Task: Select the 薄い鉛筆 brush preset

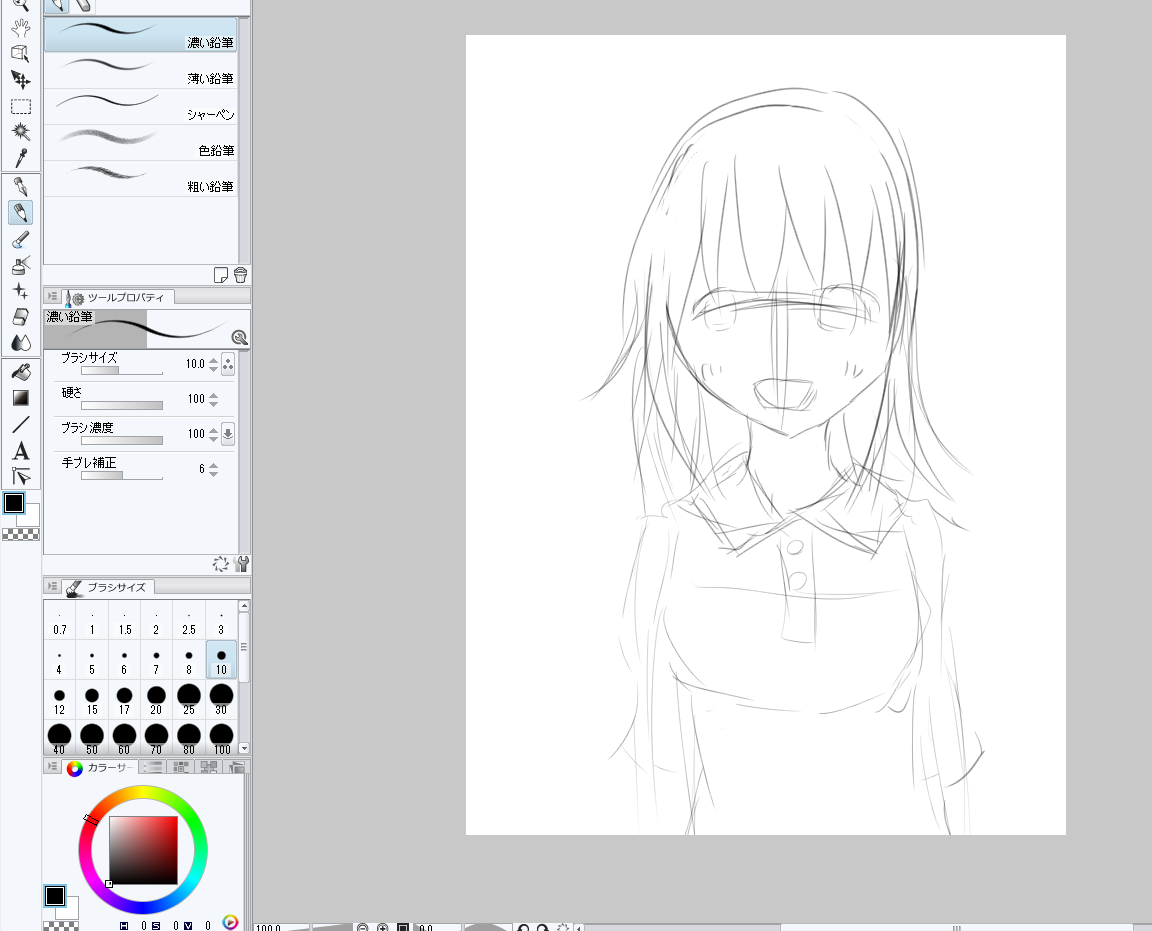Action: tap(140, 71)
